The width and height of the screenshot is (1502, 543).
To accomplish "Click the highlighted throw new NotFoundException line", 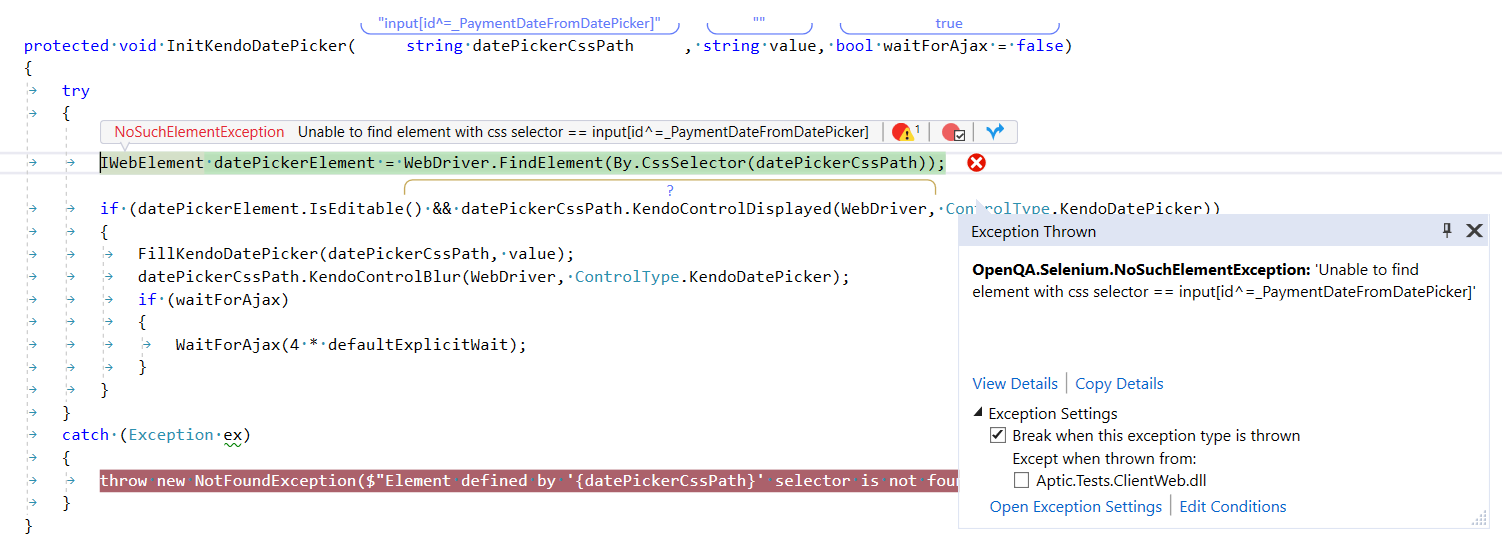I will click(x=529, y=481).
